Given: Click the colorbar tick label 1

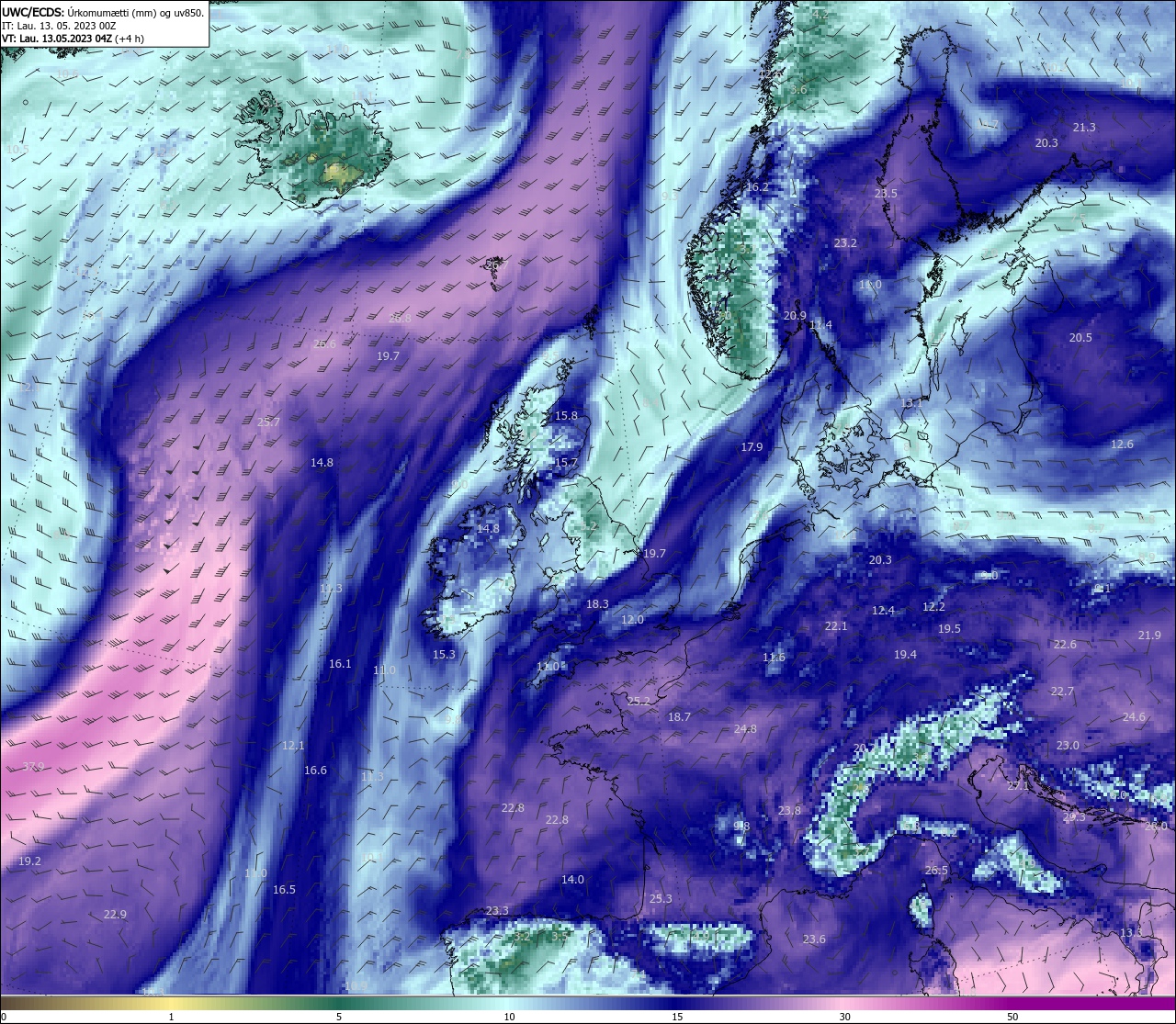Looking at the screenshot, I should (x=172, y=1017).
